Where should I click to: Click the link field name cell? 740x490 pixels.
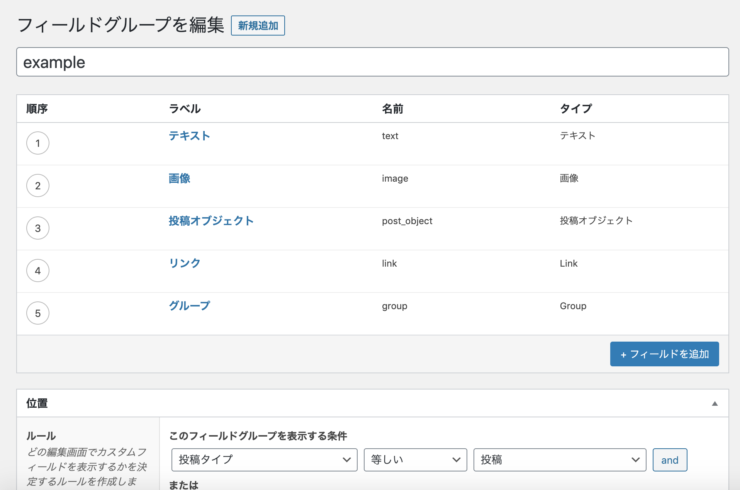(389, 263)
